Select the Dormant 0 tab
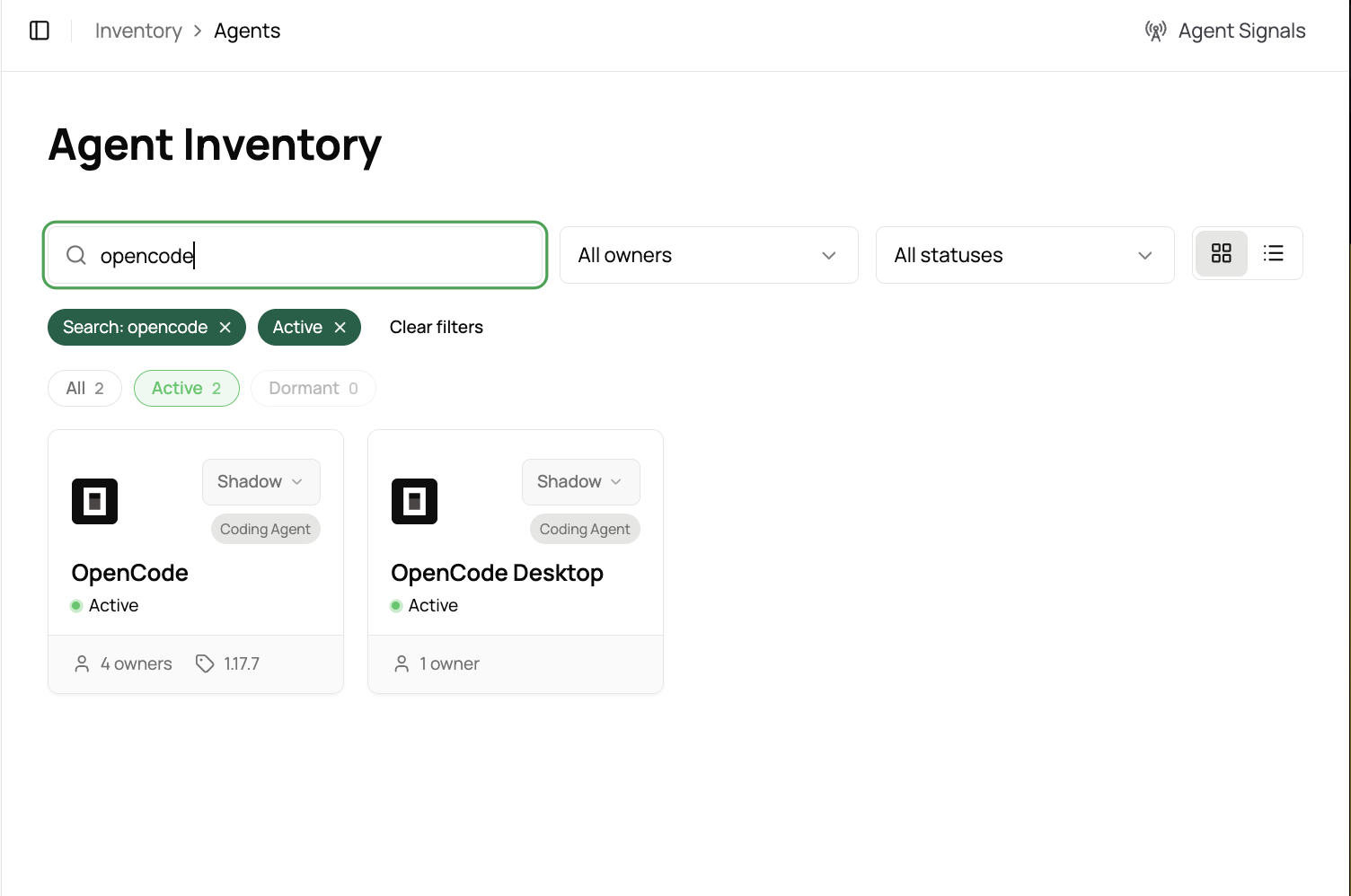Screen dimensions: 1351x896 point(313,389)
